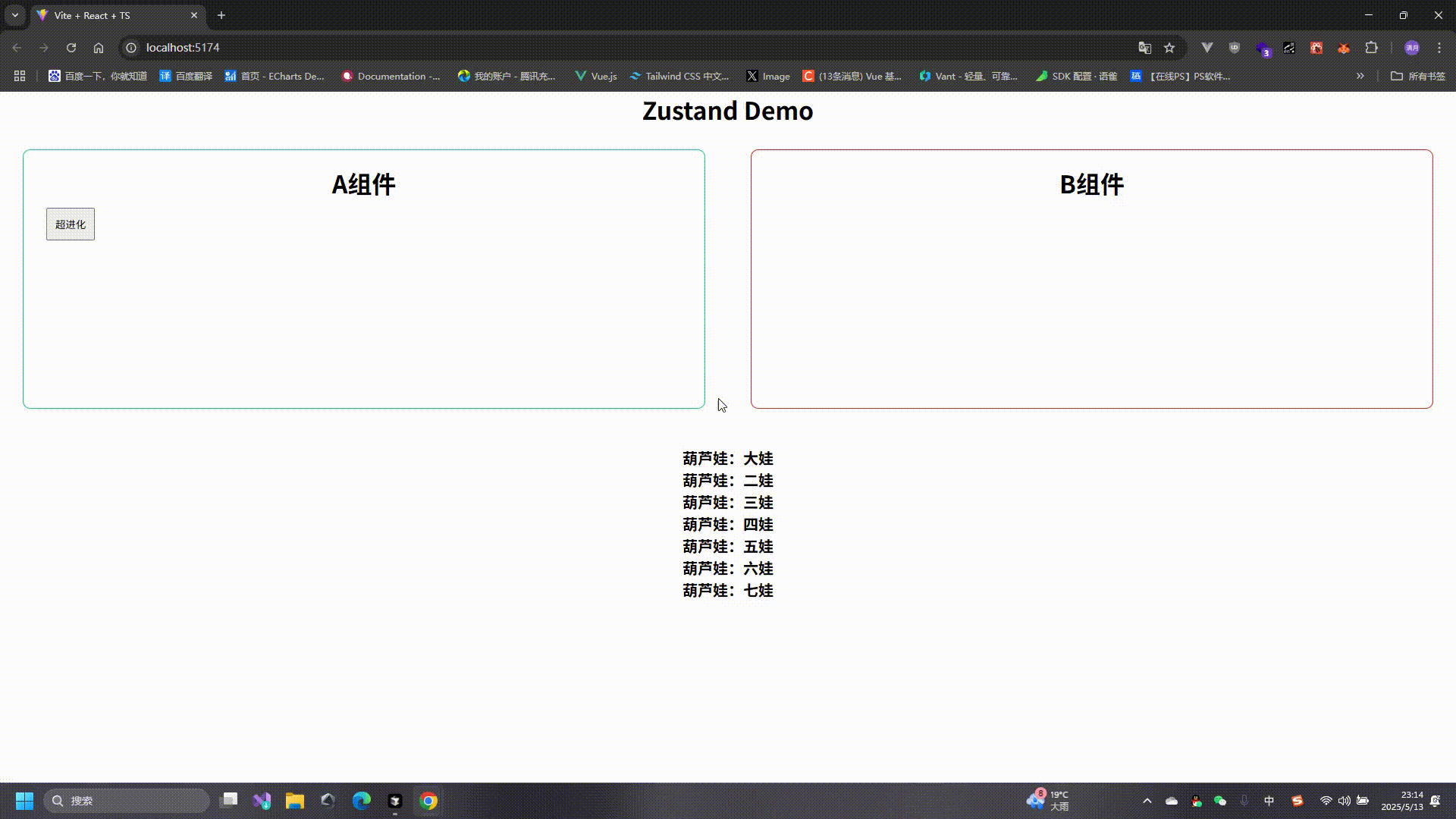Click the 超进化 button

(71, 224)
